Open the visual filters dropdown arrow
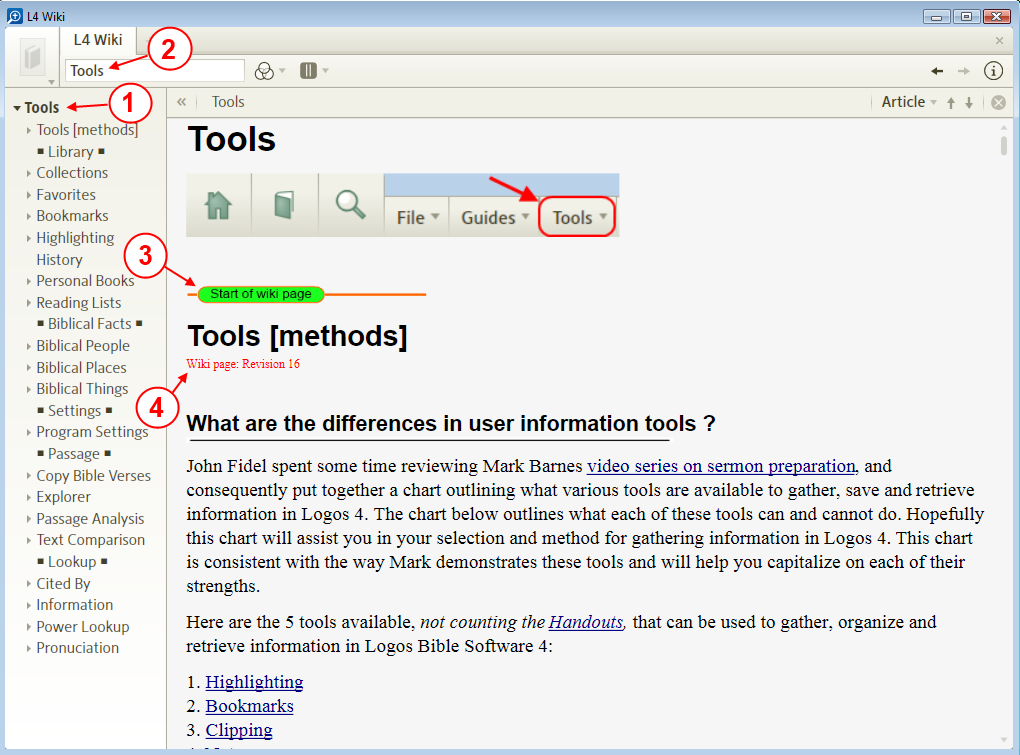 point(282,70)
